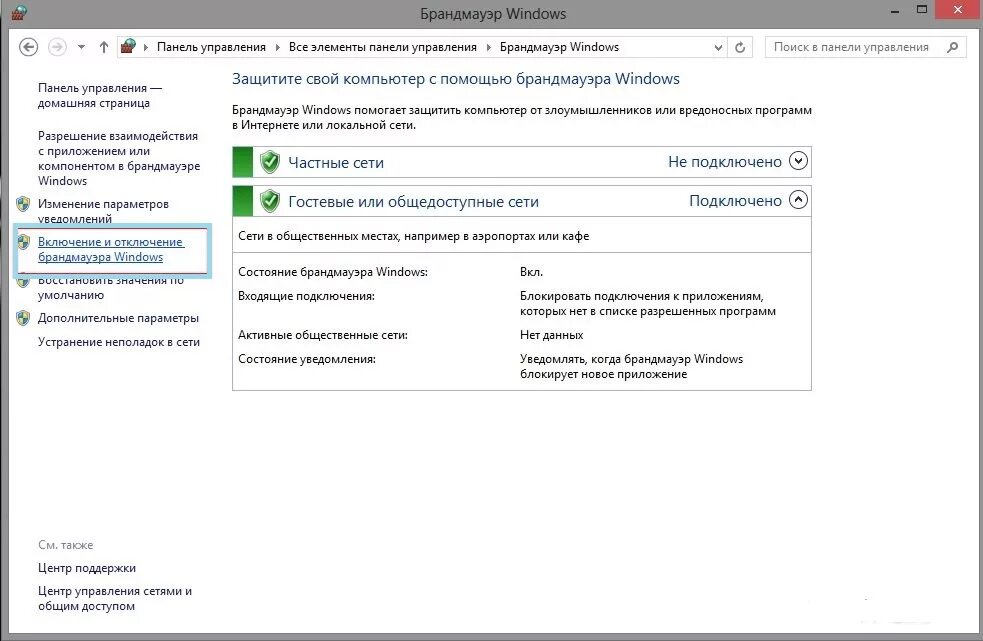Click the Частные сети heading
The height and width of the screenshot is (641, 983).
click(x=335, y=162)
